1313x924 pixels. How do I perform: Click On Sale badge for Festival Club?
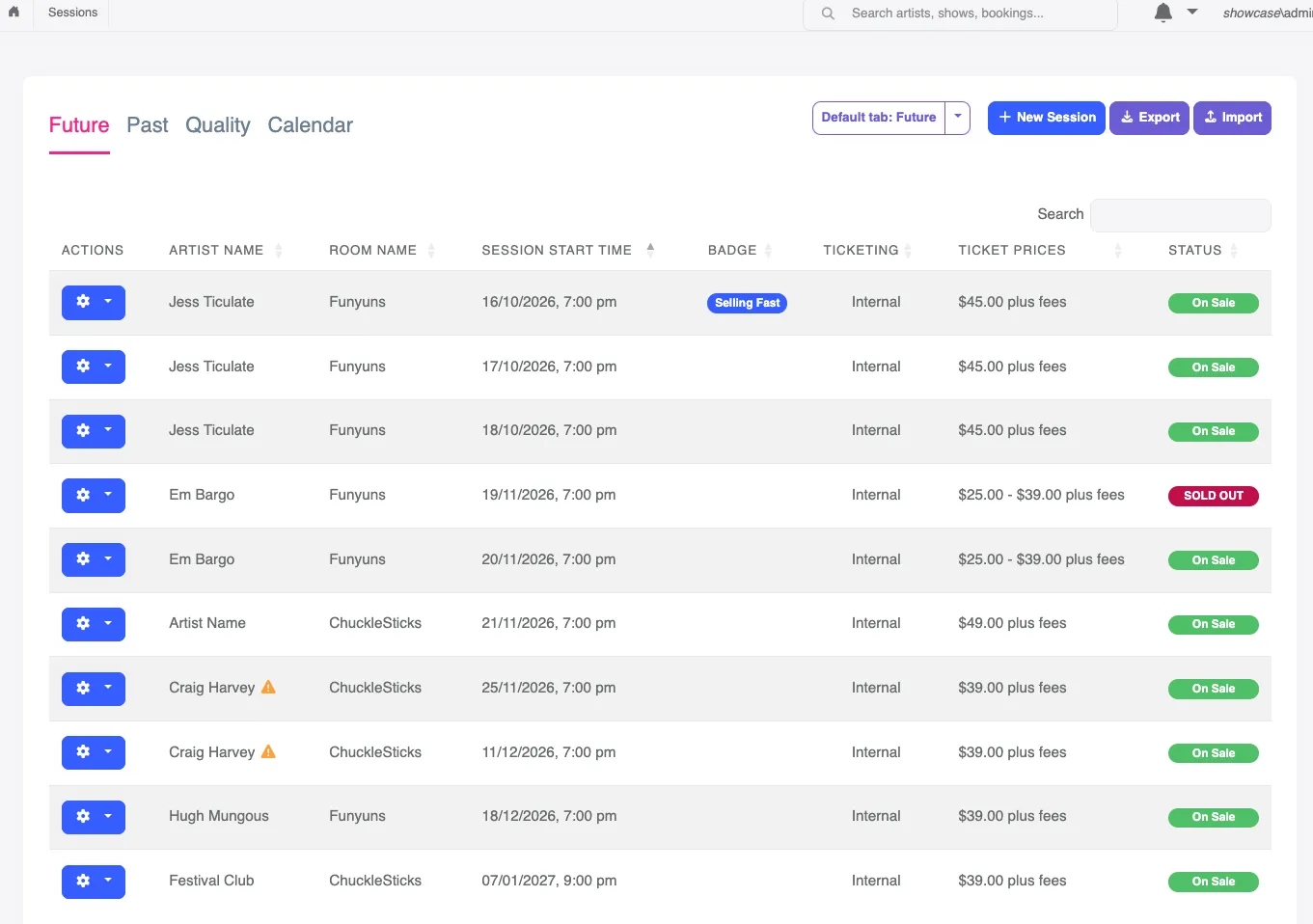(1214, 882)
